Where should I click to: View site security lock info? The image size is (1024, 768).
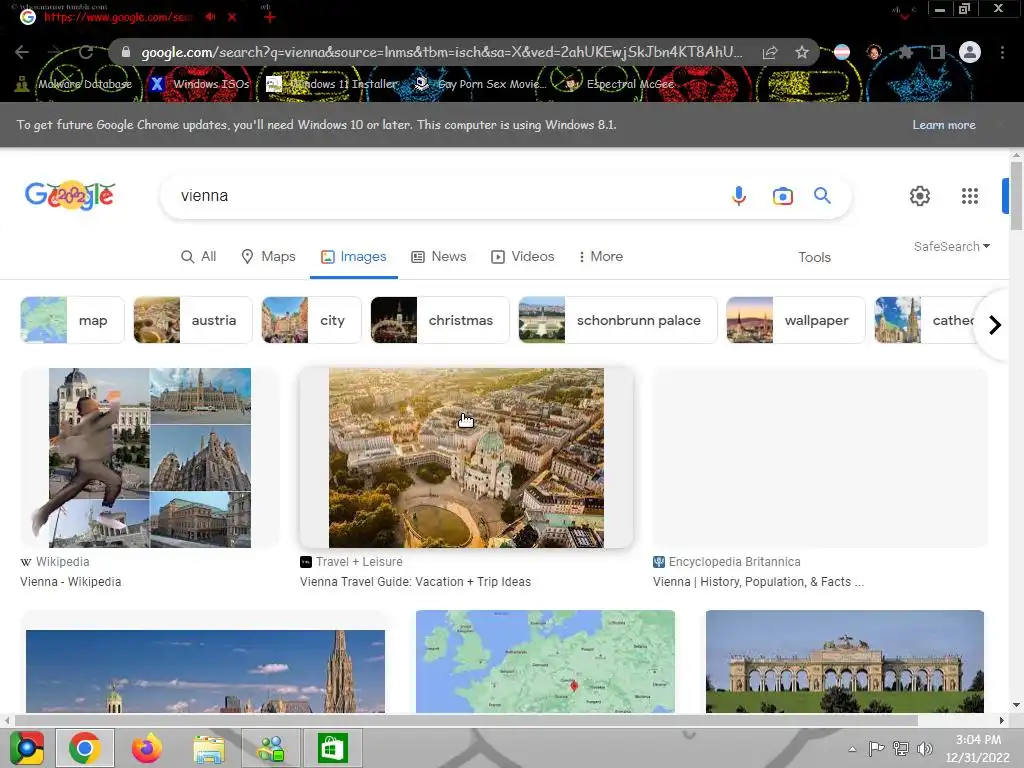[x=126, y=52]
